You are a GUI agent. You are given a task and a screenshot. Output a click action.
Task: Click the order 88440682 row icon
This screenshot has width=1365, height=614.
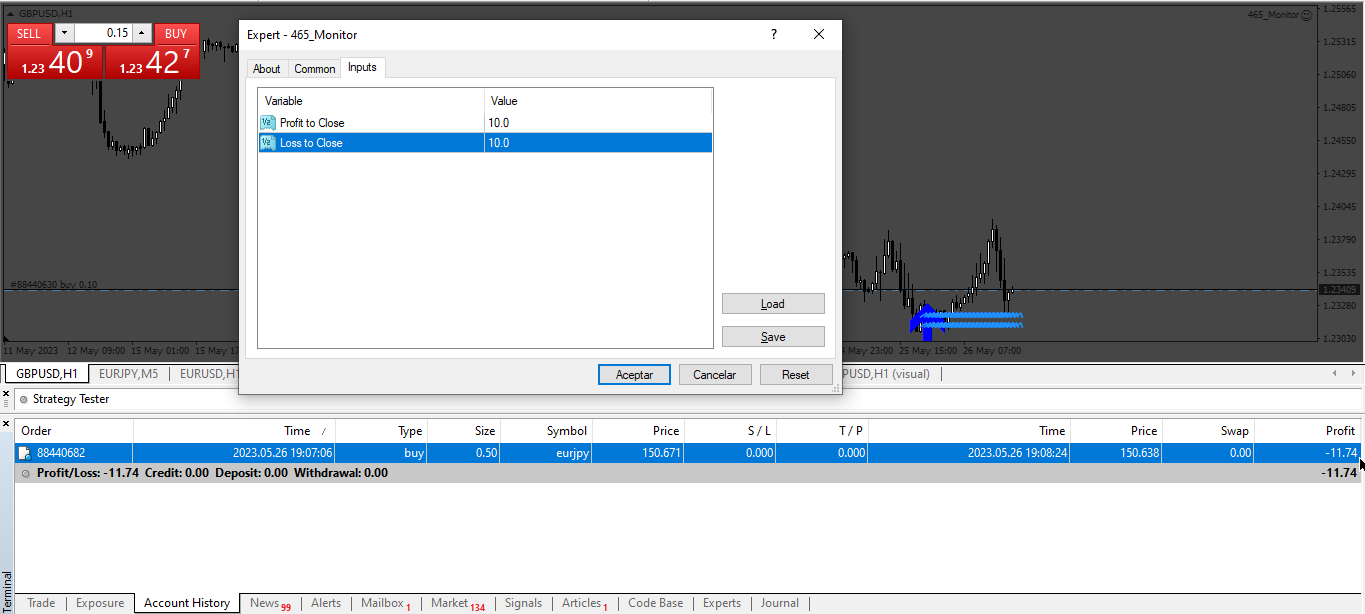(x=24, y=453)
